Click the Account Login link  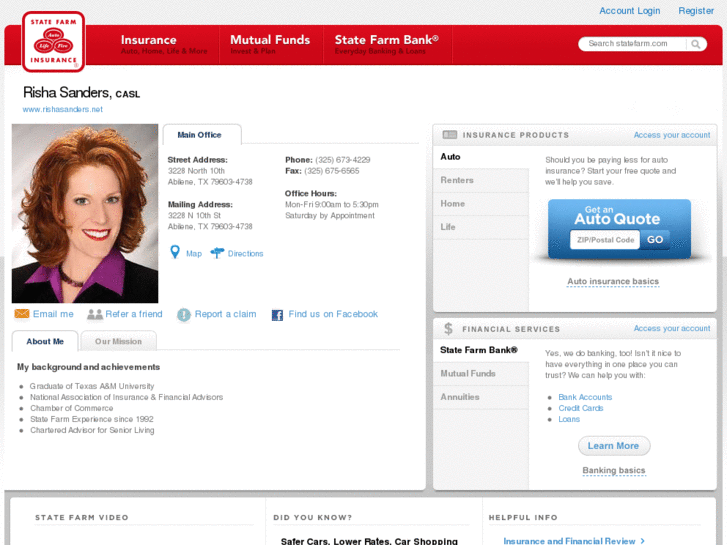click(630, 11)
